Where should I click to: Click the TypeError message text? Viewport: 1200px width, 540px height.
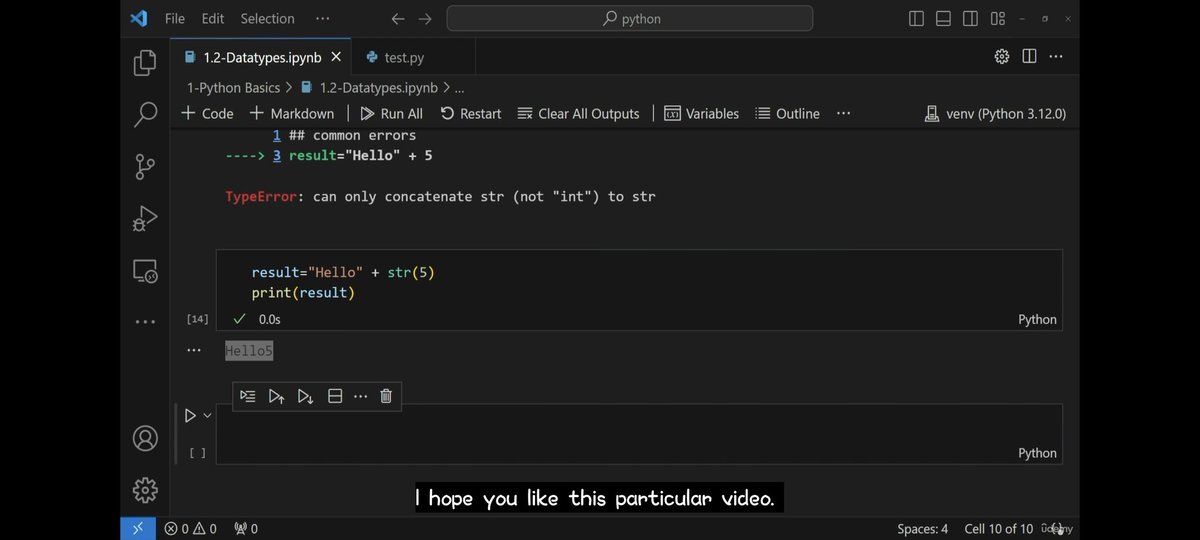tap(441, 197)
